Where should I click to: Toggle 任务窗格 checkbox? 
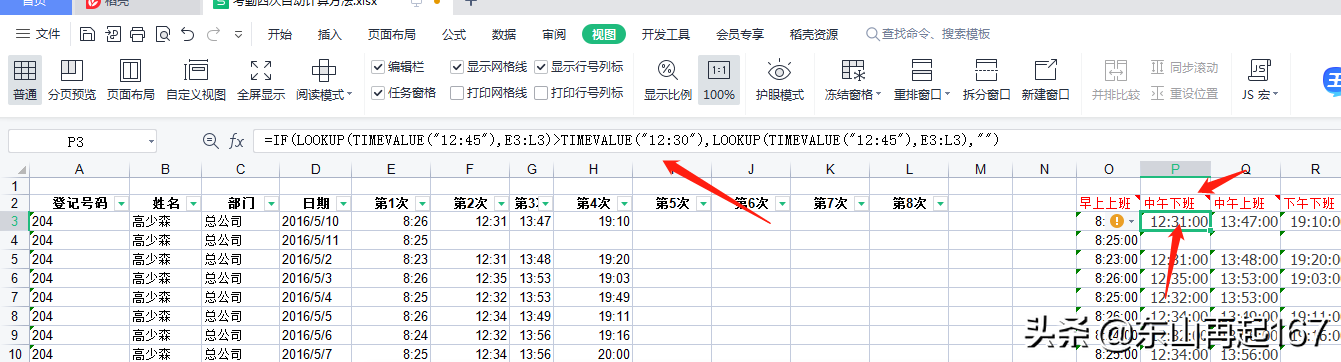click(x=378, y=93)
